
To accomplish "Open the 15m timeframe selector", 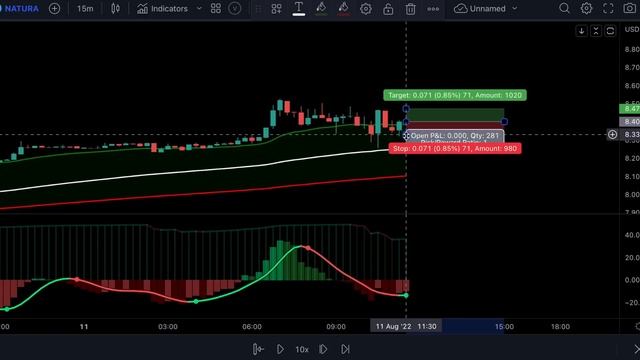I will point(85,9).
